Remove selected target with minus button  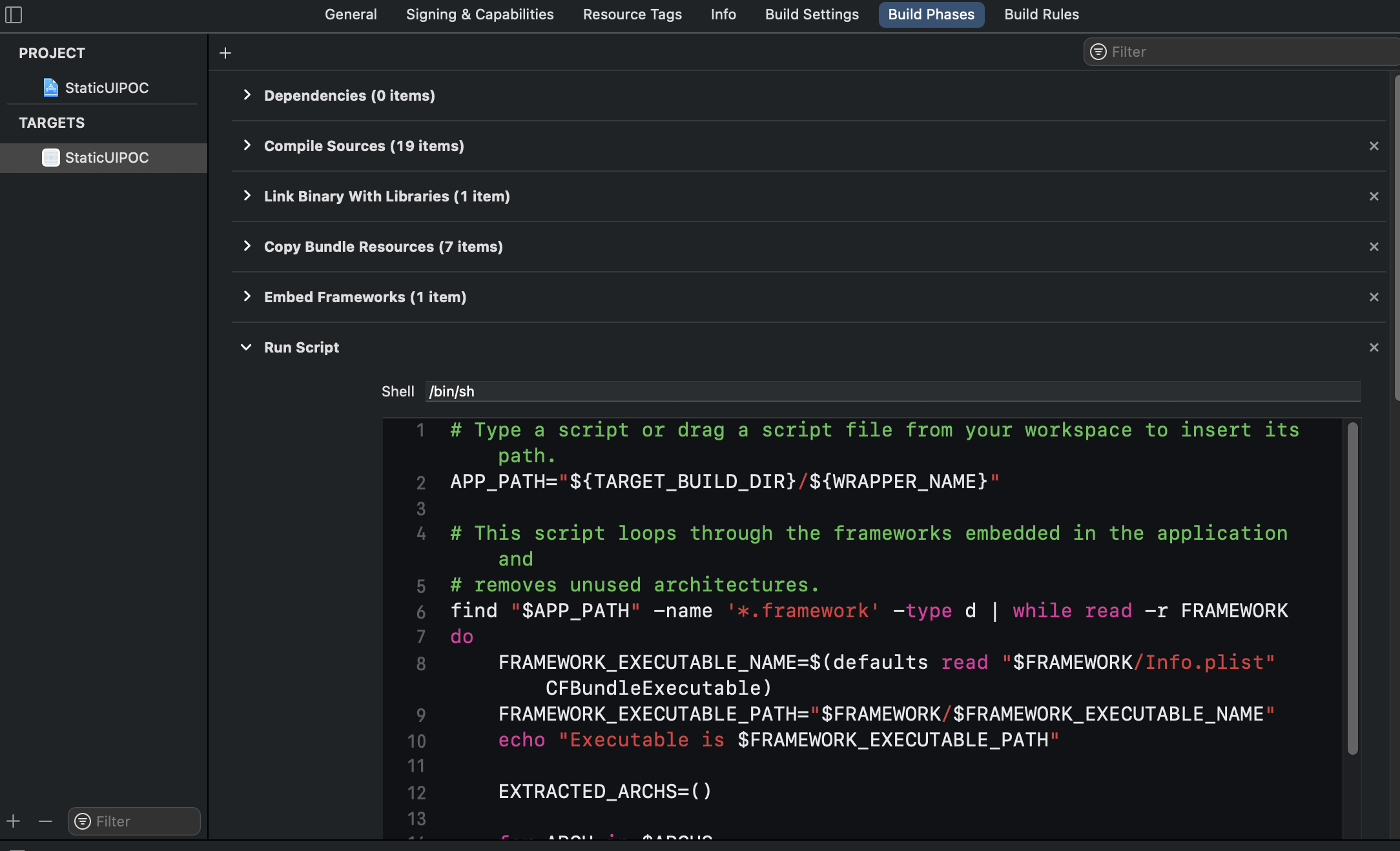(45, 821)
